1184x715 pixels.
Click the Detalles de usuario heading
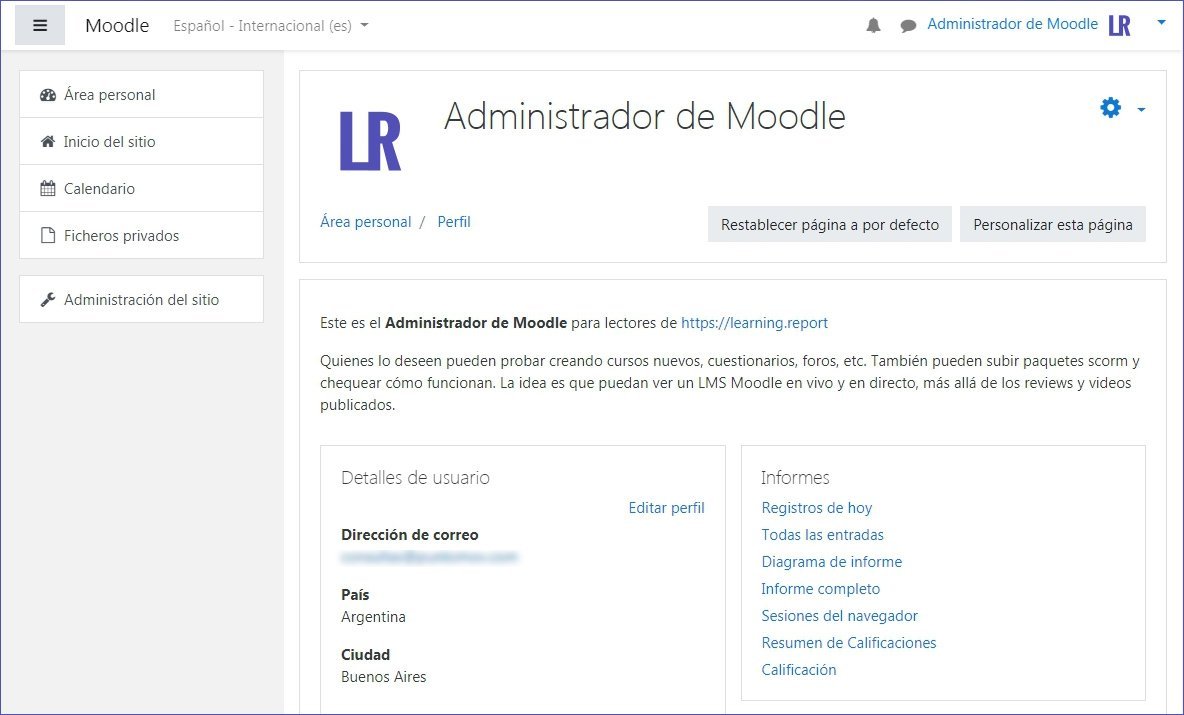click(415, 478)
